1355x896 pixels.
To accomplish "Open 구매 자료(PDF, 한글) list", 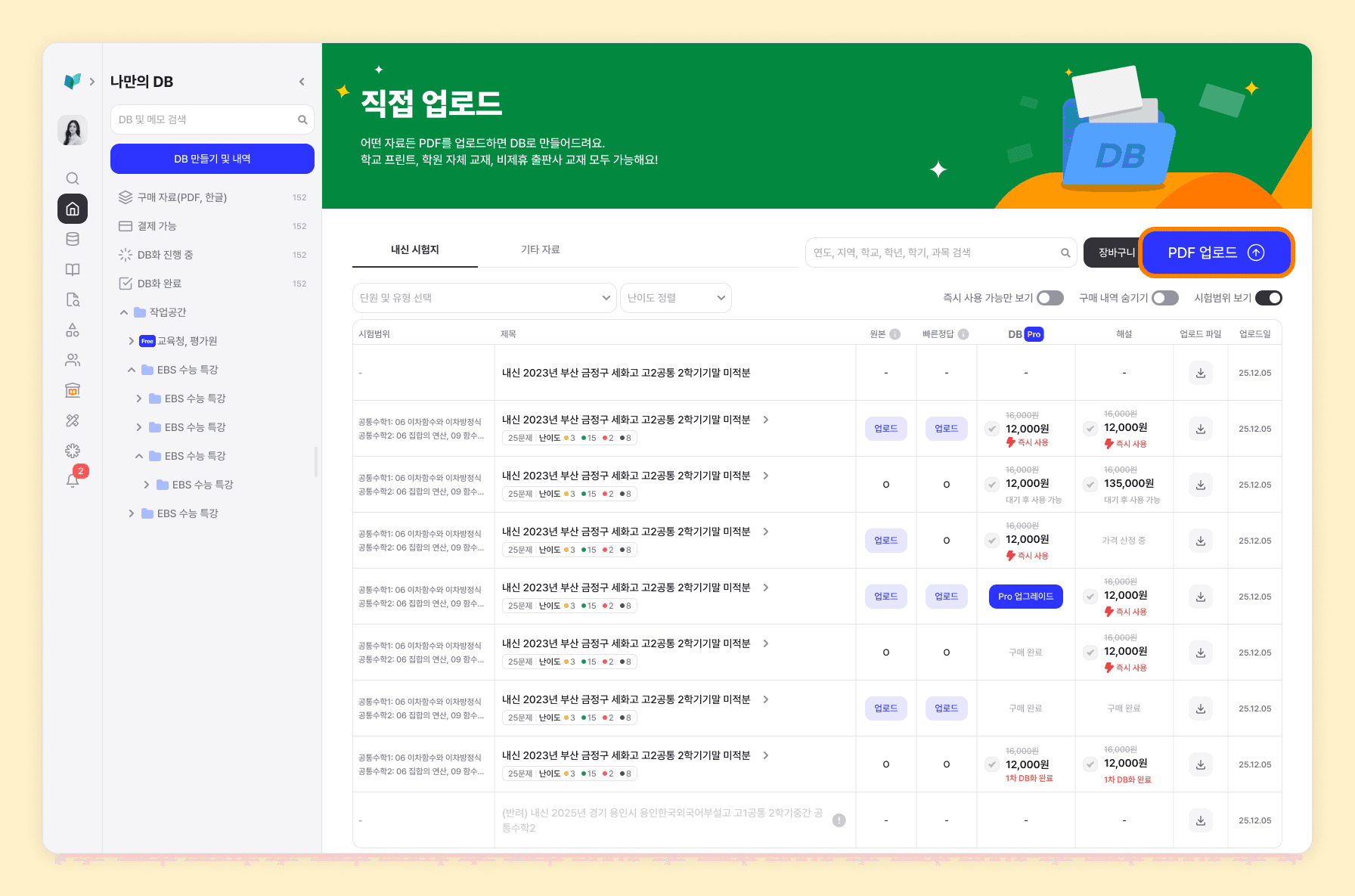I will [212, 197].
